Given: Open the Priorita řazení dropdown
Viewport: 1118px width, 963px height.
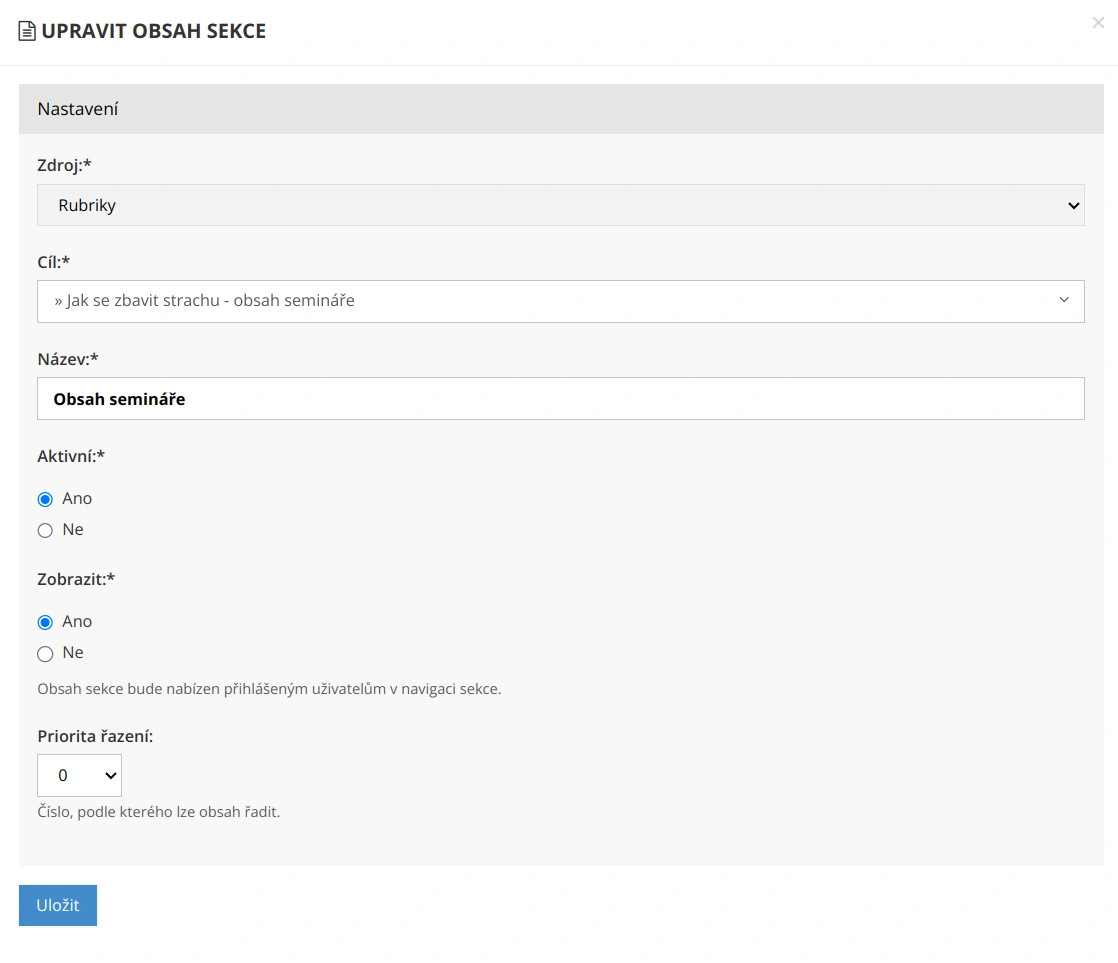Looking at the screenshot, I should [79, 775].
